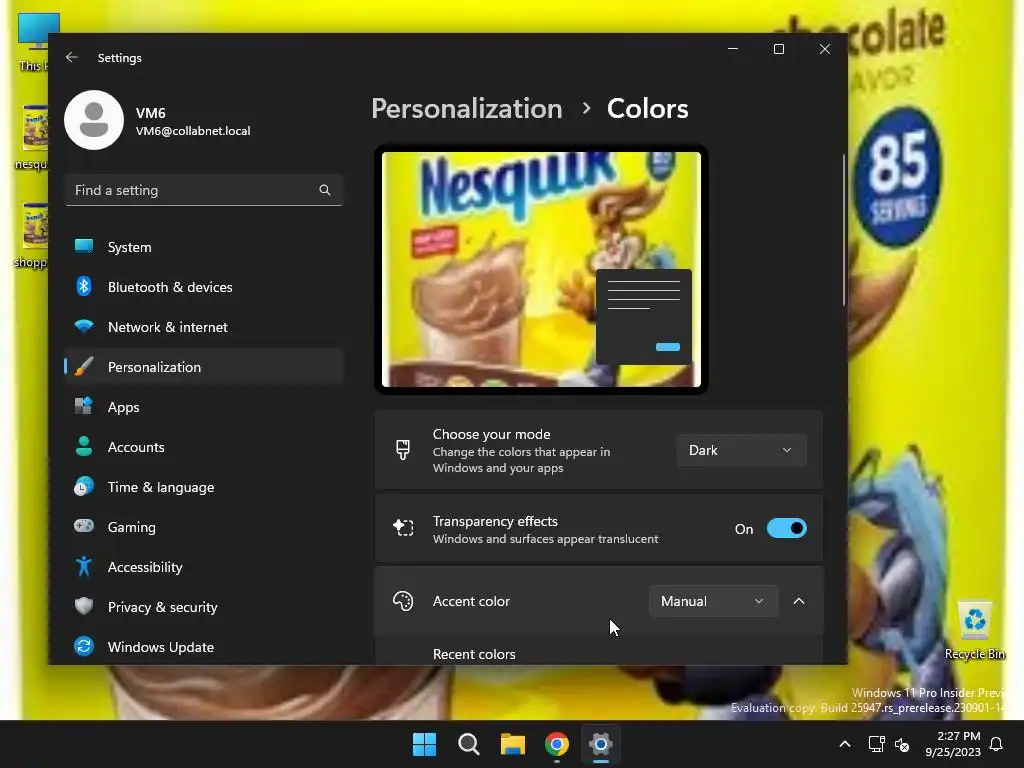Open File Explorer from taskbar
Screen dimensions: 1024x768
(x=513, y=744)
